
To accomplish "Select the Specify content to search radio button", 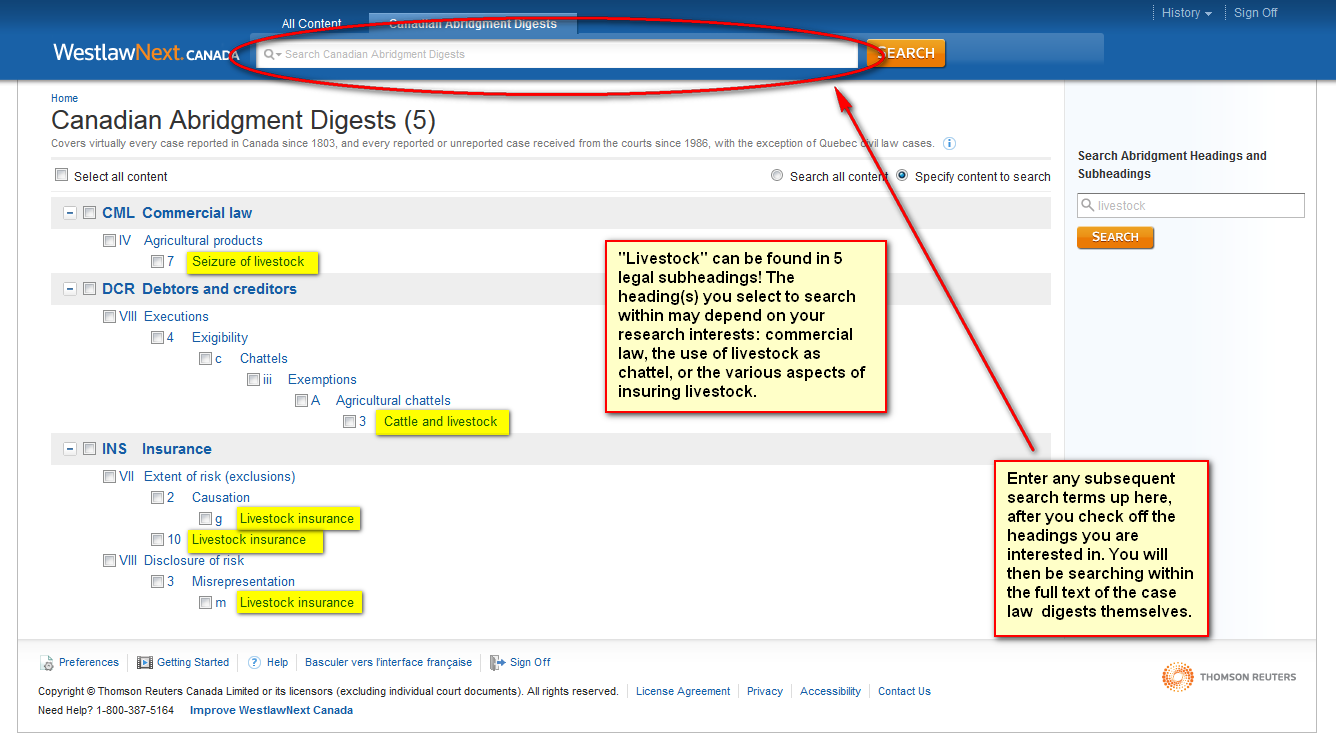I will tap(902, 175).
